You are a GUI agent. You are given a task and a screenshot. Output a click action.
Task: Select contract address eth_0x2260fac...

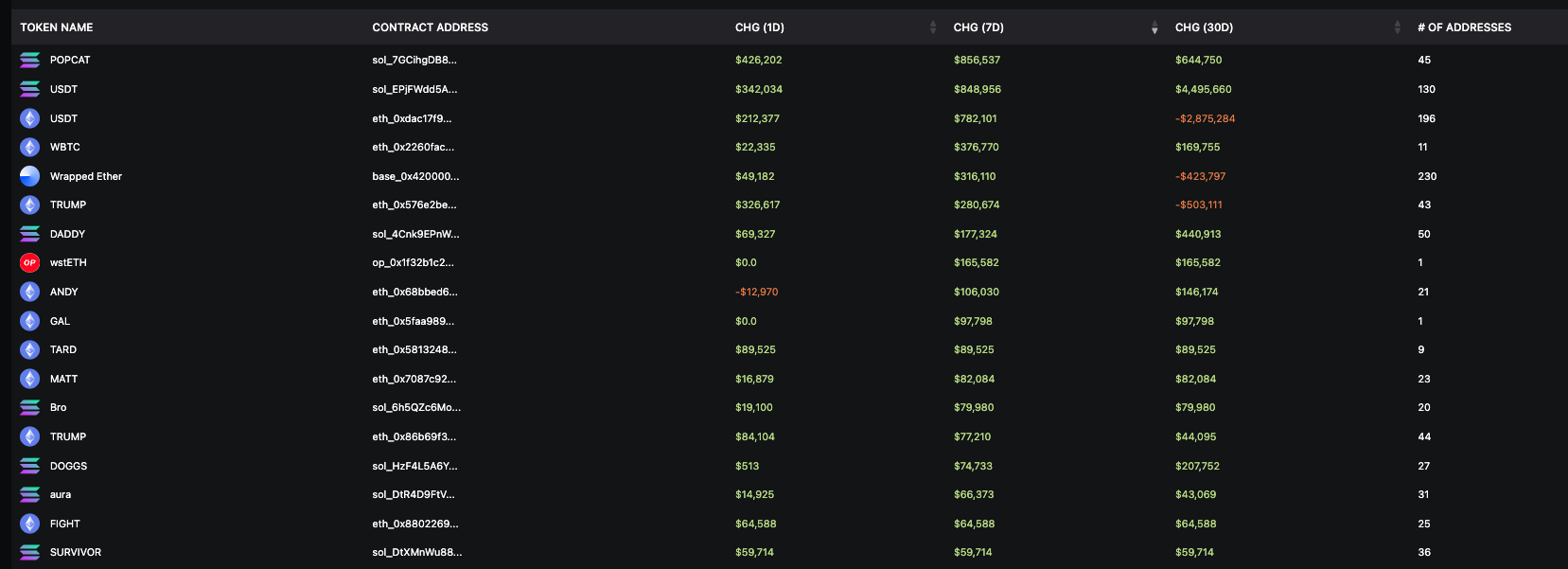(414, 147)
